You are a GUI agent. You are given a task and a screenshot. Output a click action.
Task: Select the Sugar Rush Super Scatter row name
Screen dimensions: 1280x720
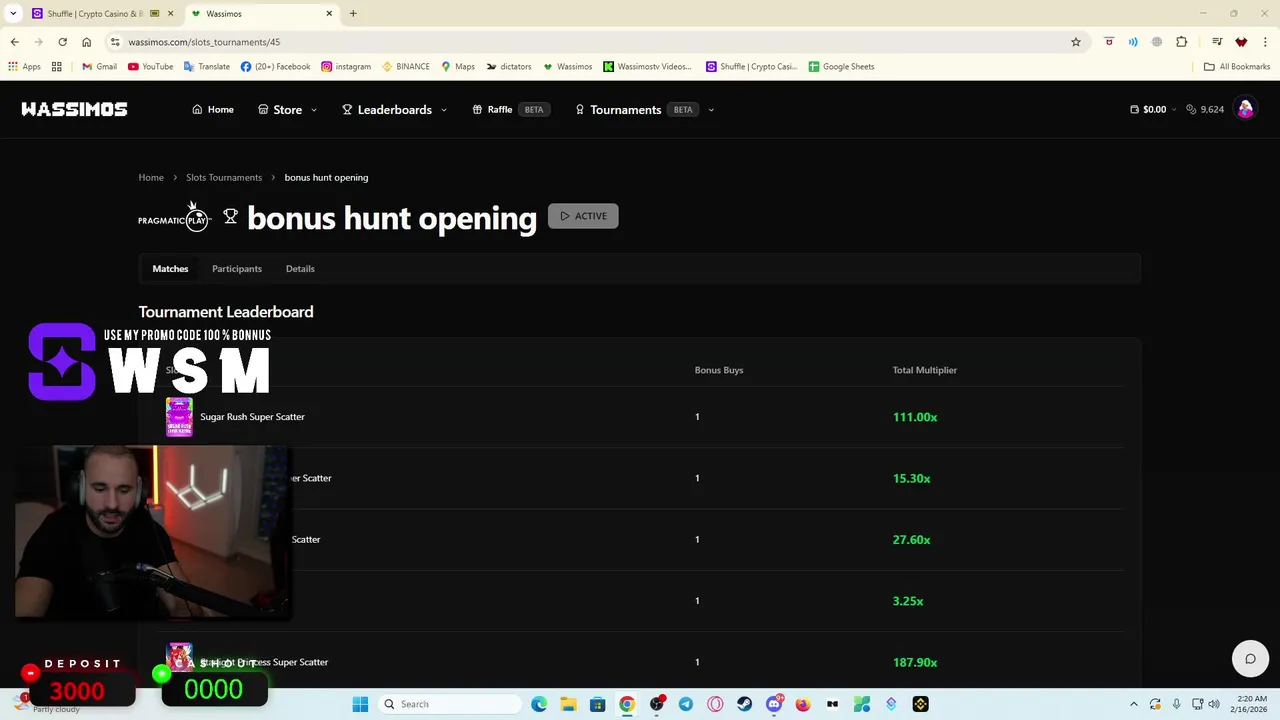click(252, 417)
